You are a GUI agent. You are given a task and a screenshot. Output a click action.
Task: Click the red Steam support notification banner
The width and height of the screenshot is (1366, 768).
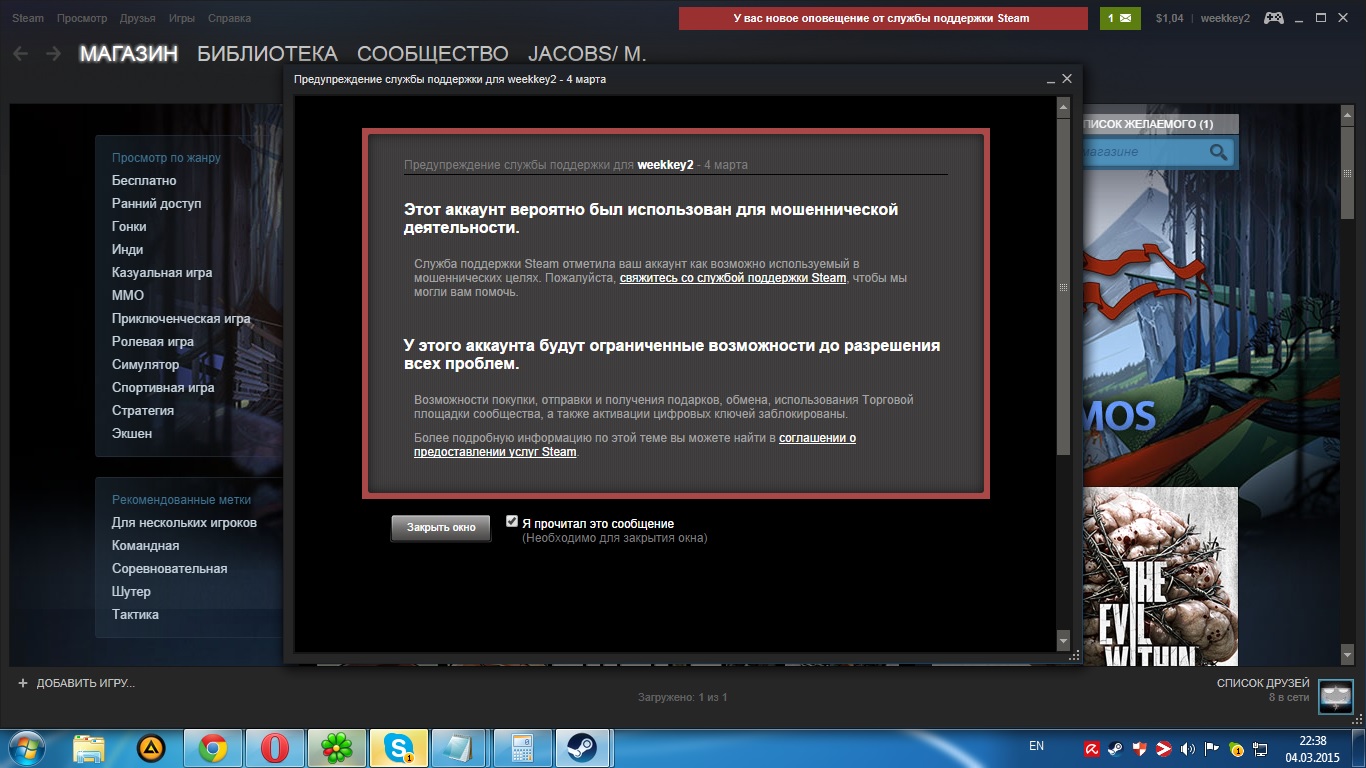pos(883,18)
